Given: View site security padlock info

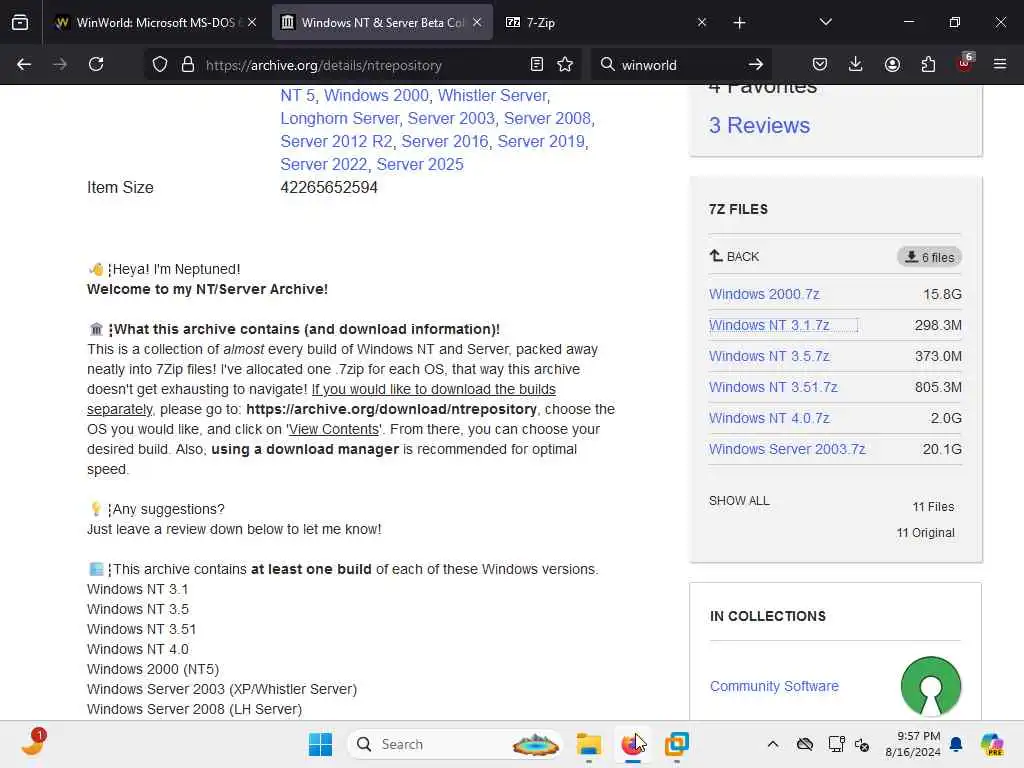Looking at the screenshot, I should point(188,65).
